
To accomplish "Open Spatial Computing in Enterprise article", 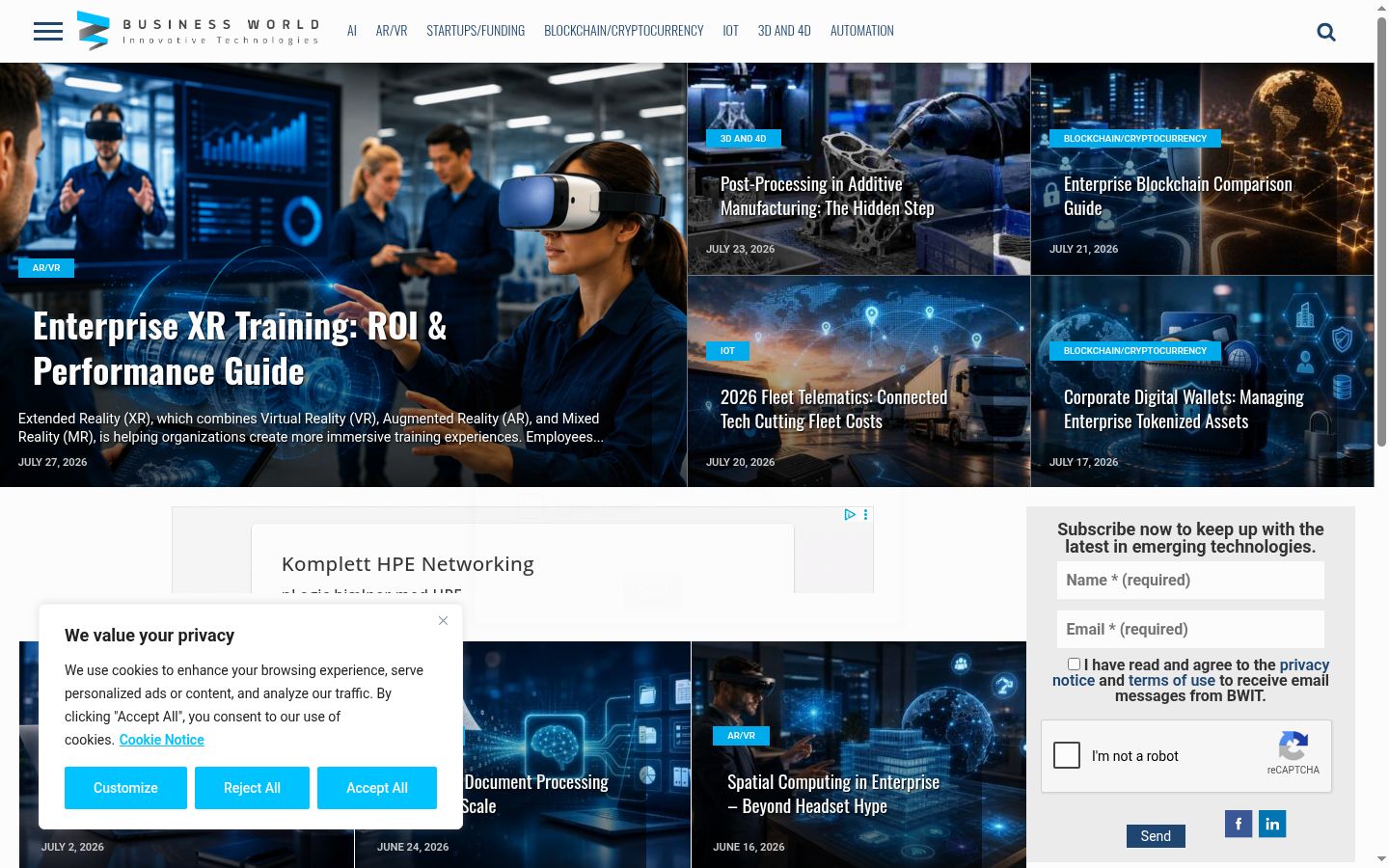I will (x=833, y=794).
